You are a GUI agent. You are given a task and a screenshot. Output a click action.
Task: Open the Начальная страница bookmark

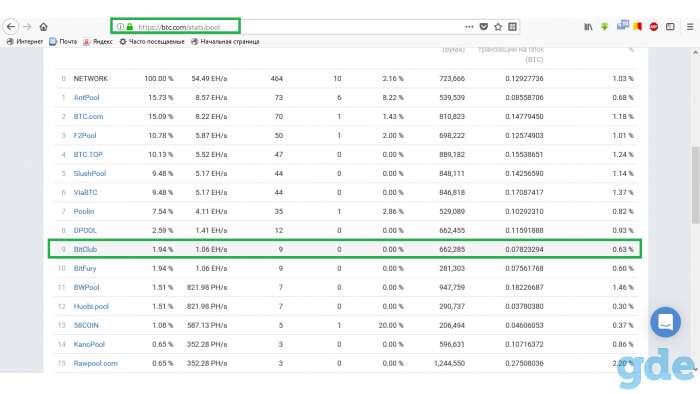(x=225, y=41)
